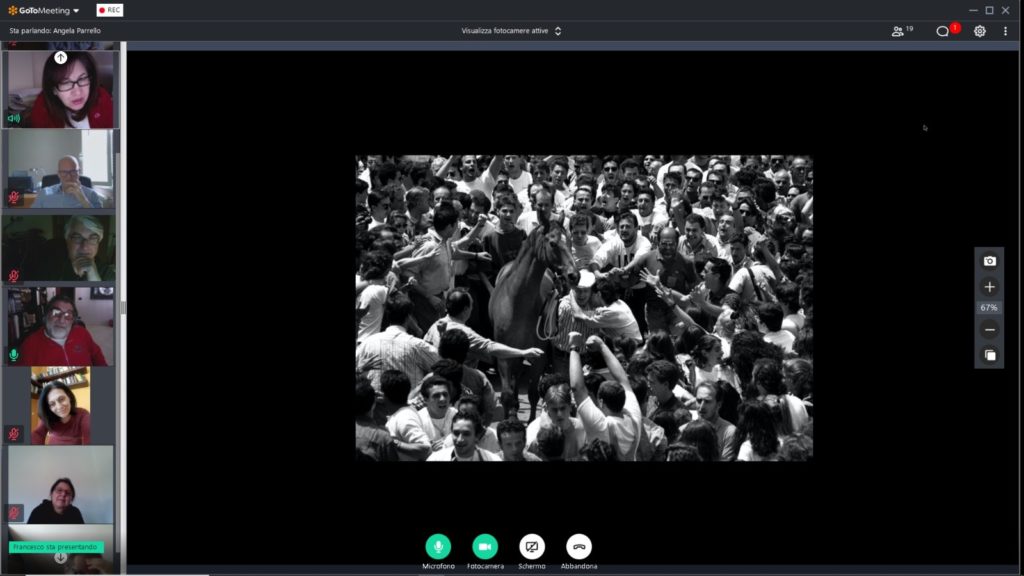
Task: Click muted mic icon on dark room thumbnail
Action: click(x=14, y=276)
